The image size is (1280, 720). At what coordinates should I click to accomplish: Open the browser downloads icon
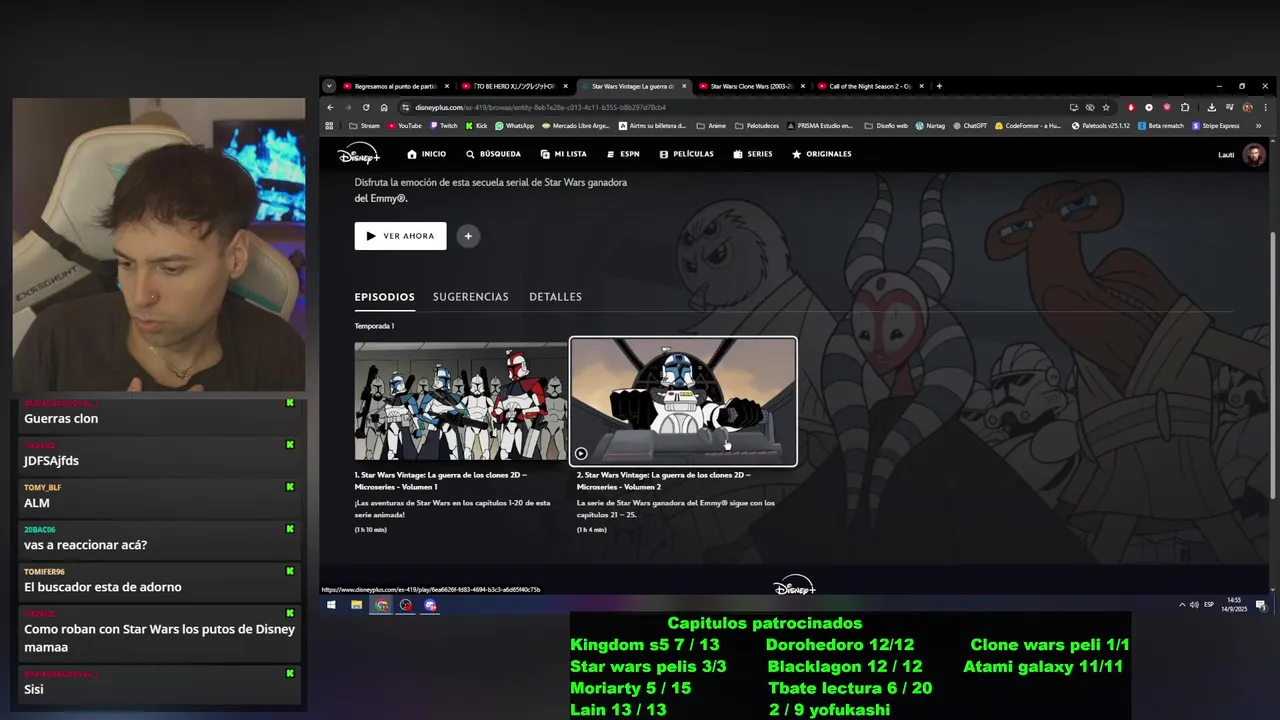click(x=1212, y=107)
